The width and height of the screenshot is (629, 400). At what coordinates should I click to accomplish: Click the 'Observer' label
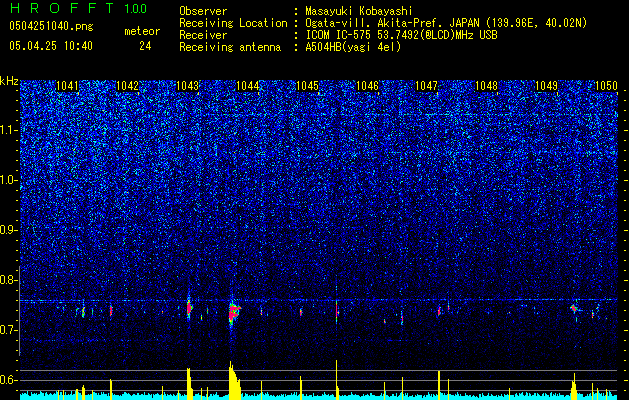(203, 11)
